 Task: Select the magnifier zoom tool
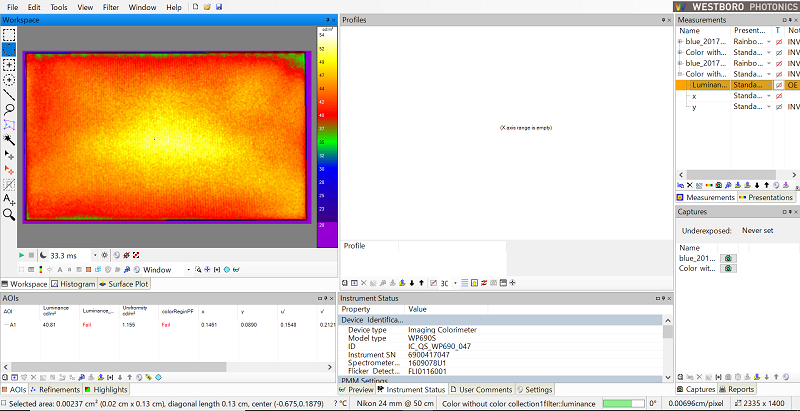9,214
